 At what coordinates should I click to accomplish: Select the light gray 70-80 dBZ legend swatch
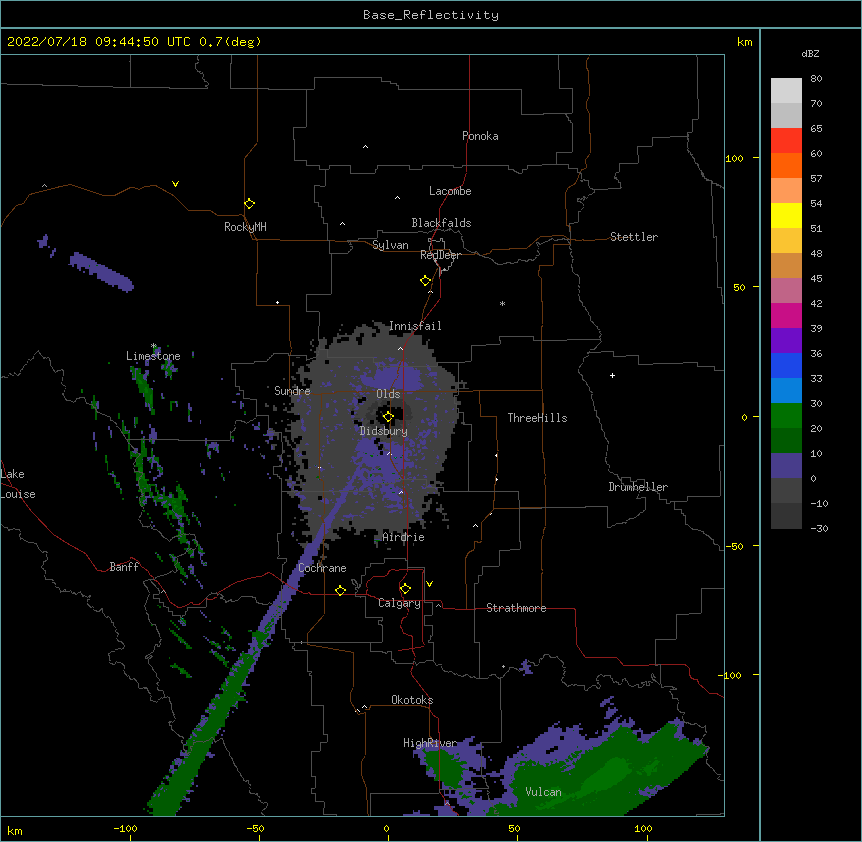[786, 91]
